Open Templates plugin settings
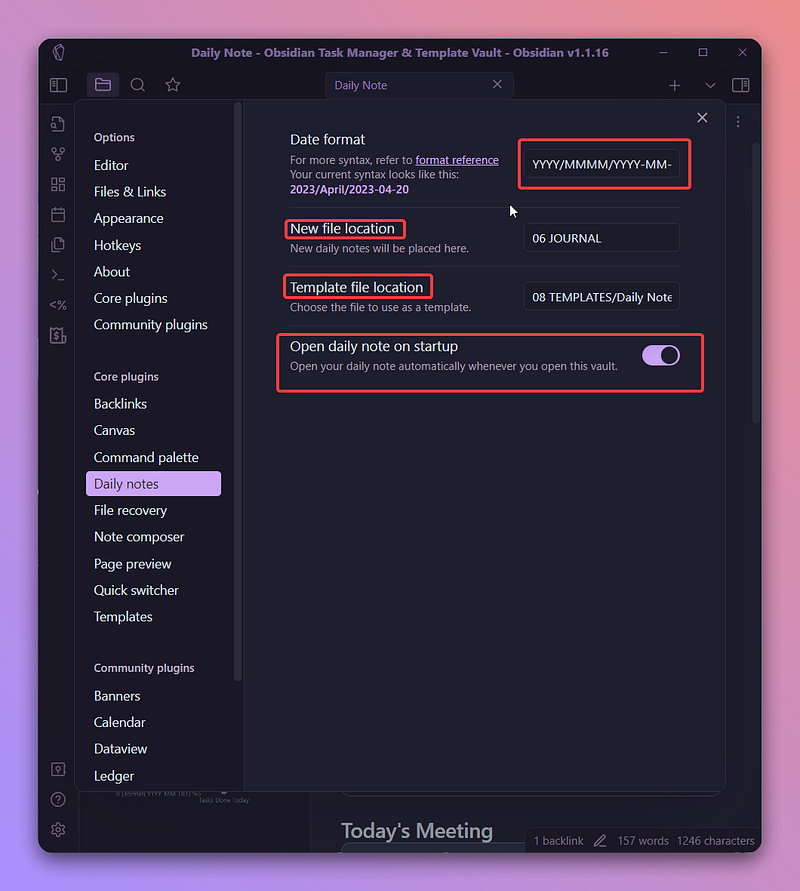The width and height of the screenshot is (800, 891). [x=123, y=617]
